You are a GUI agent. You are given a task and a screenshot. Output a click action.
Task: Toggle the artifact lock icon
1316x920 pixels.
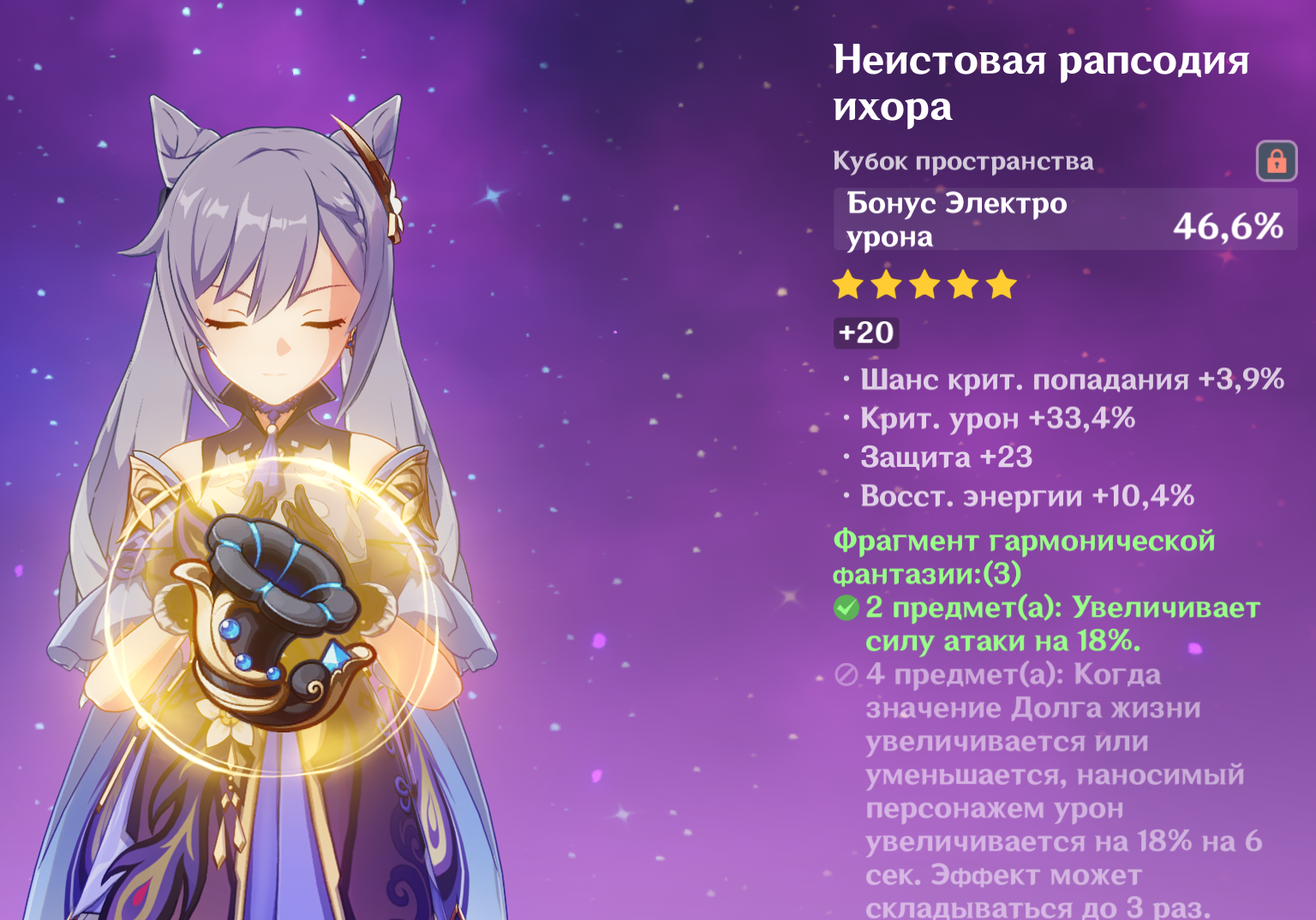click(x=1277, y=161)
